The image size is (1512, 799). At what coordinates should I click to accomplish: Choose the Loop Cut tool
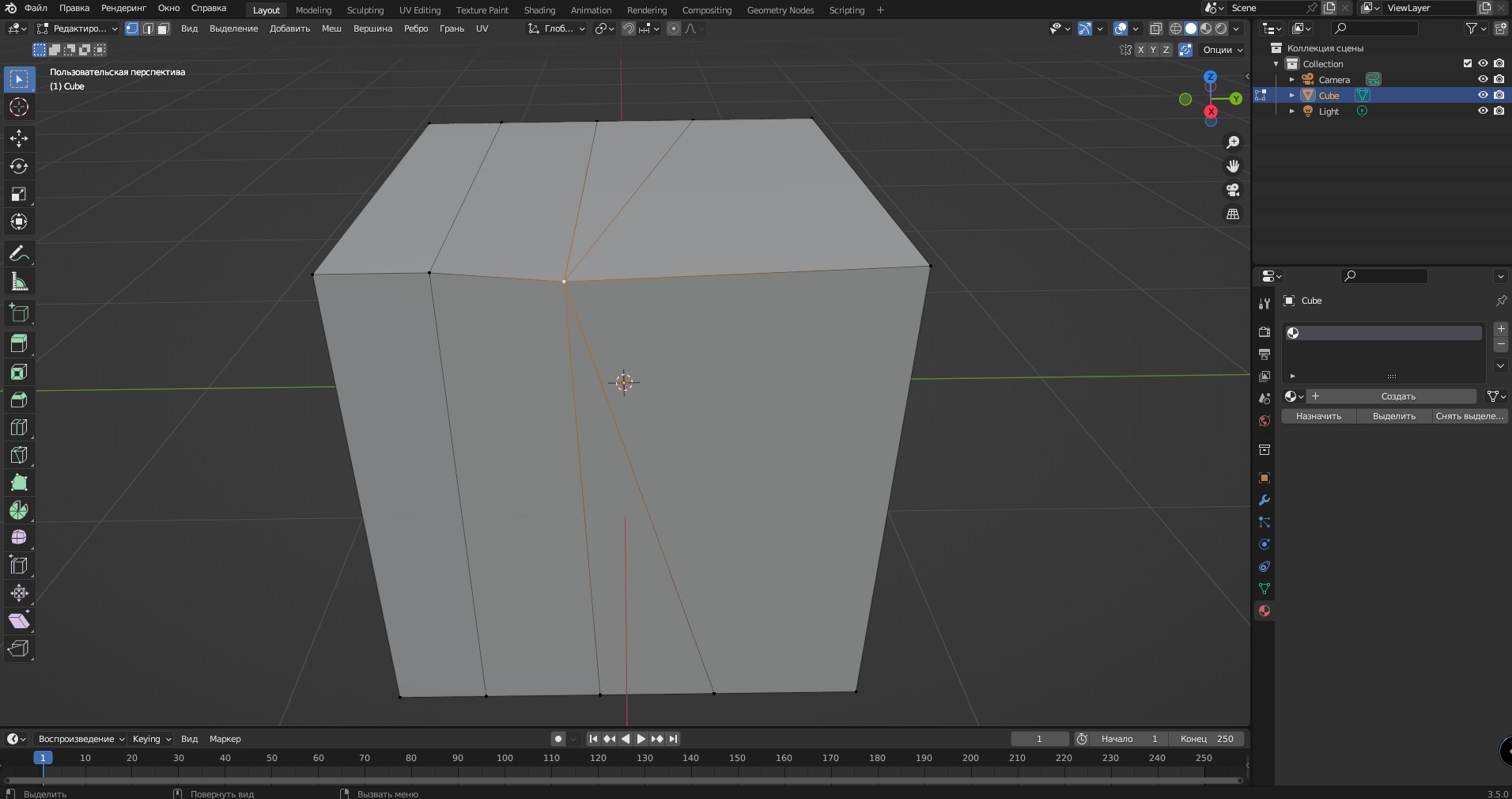(x=19, y=427)
